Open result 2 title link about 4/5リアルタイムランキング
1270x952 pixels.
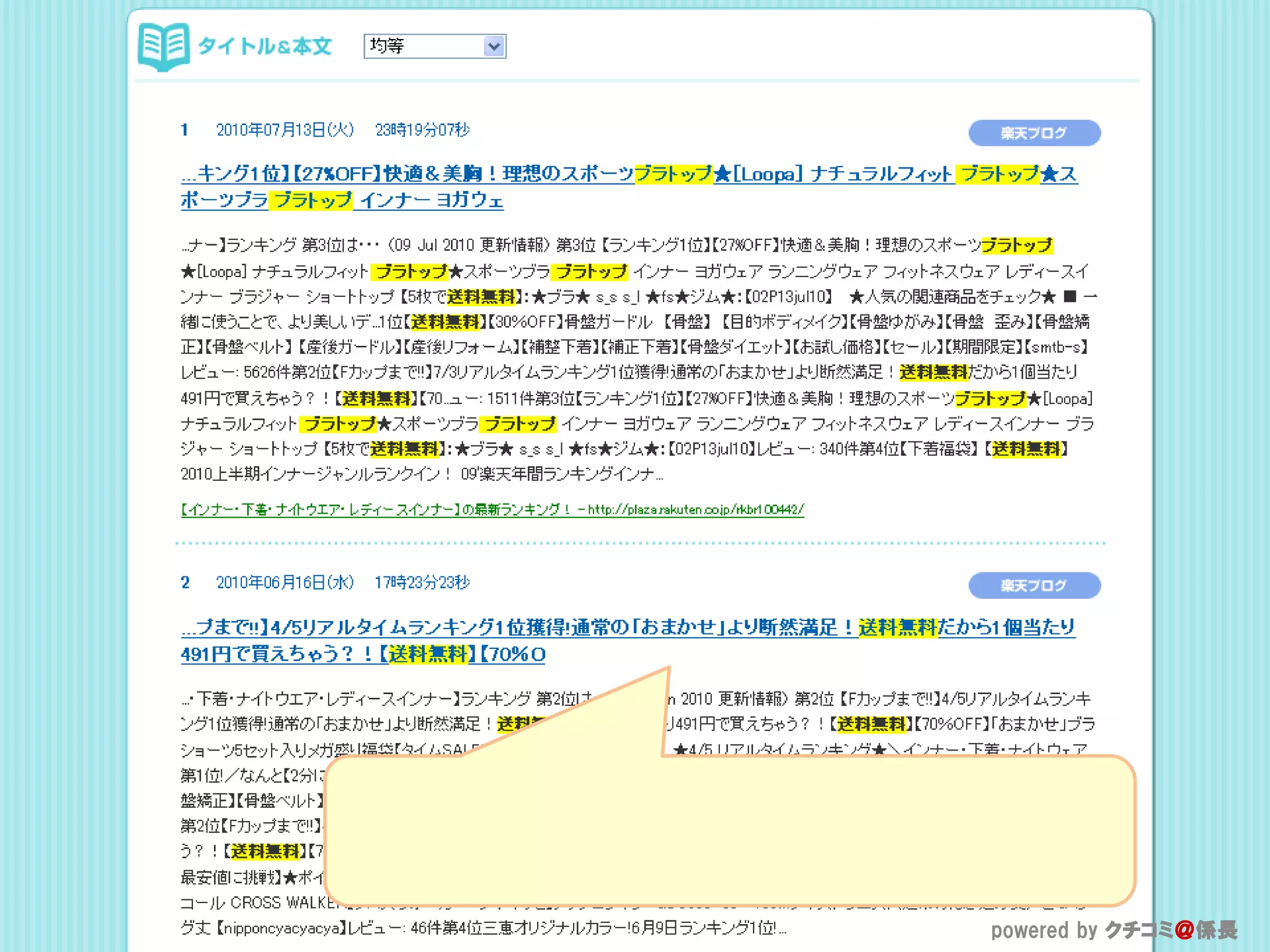pos(628,640)
